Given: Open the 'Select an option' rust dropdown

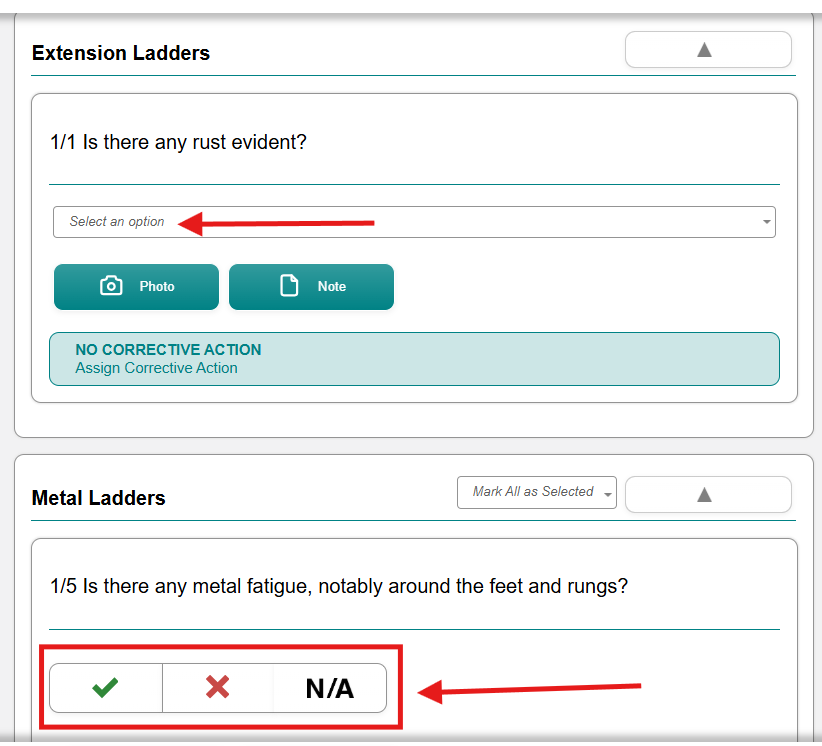Looking at the screenshot, I should [x=414, y=222].
